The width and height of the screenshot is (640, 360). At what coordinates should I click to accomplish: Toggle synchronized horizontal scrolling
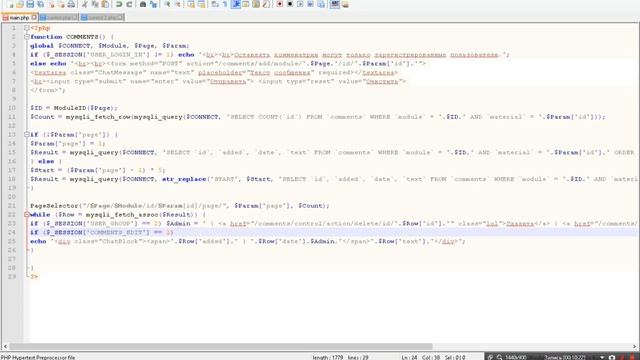tap(201, 4)
